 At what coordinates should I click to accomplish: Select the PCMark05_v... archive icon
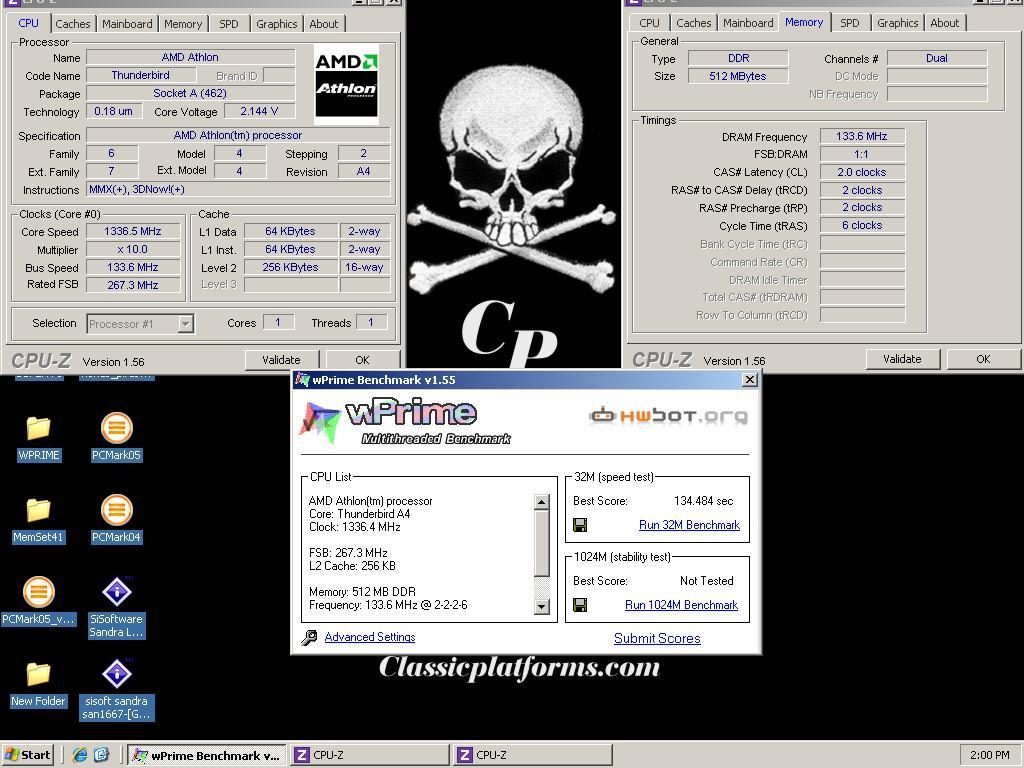coord(39,602)
